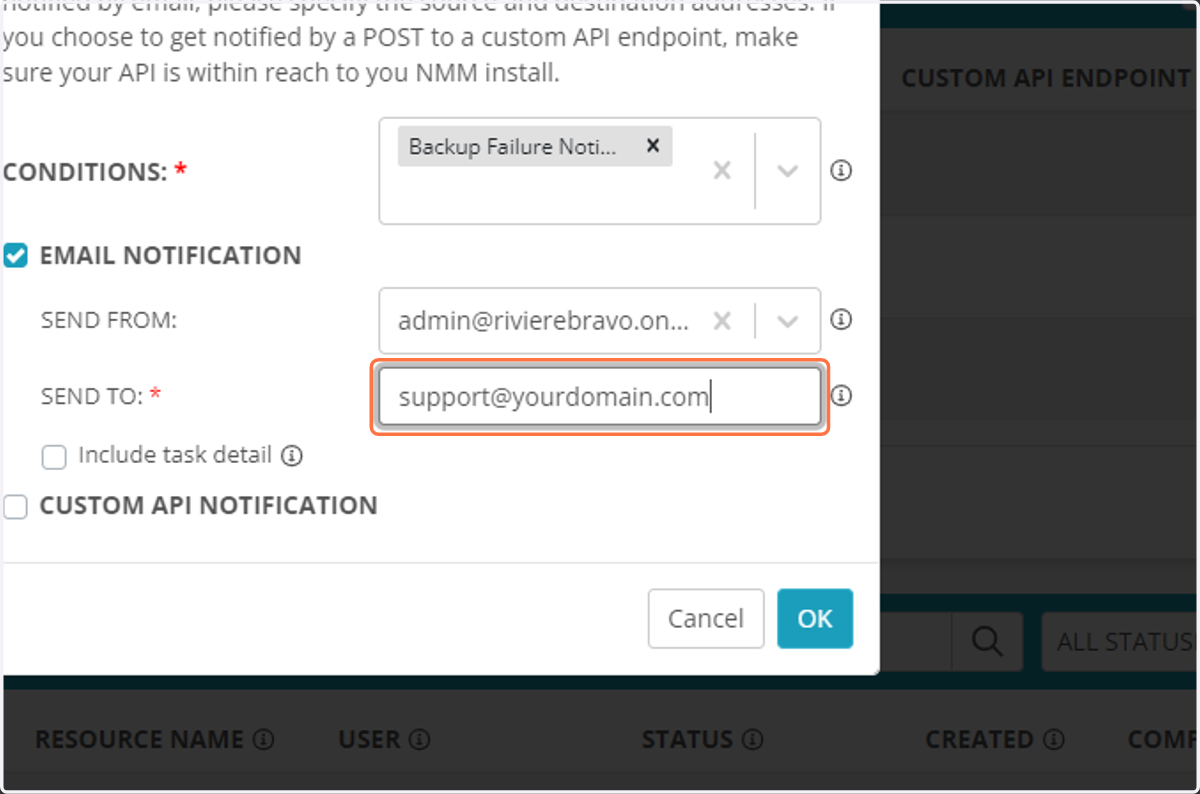The height and width of the screenshot is (794, 1200).
Task: Expand the Conditions dropdown
Action: coord(788,171)
